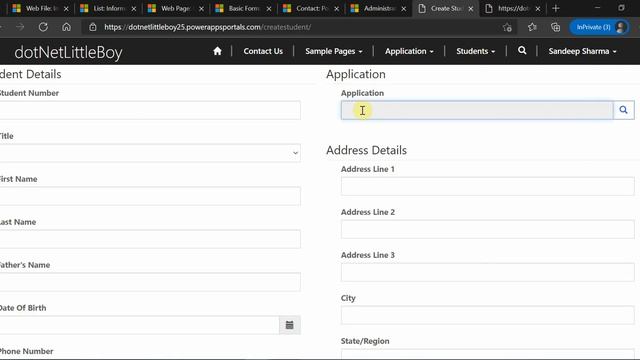Click the Address Line 1 field
Image resolution: width=640 pixels, height=360 pixels.
pyautogui.click(x=488, y=186)
